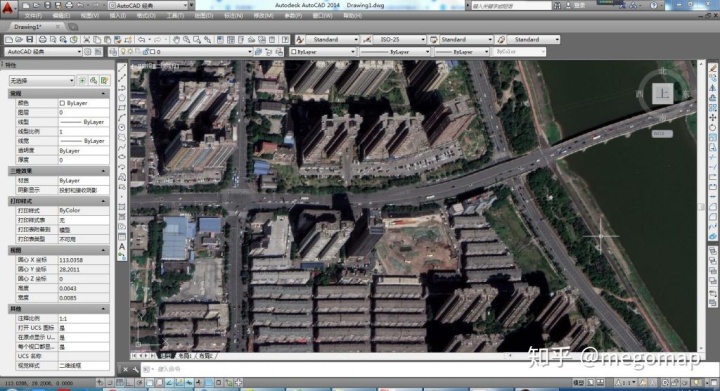Screen dimensions: 720x391
Task: Open the 文件(F) menu
Action: pyautogui.click(x=33, y=16)
